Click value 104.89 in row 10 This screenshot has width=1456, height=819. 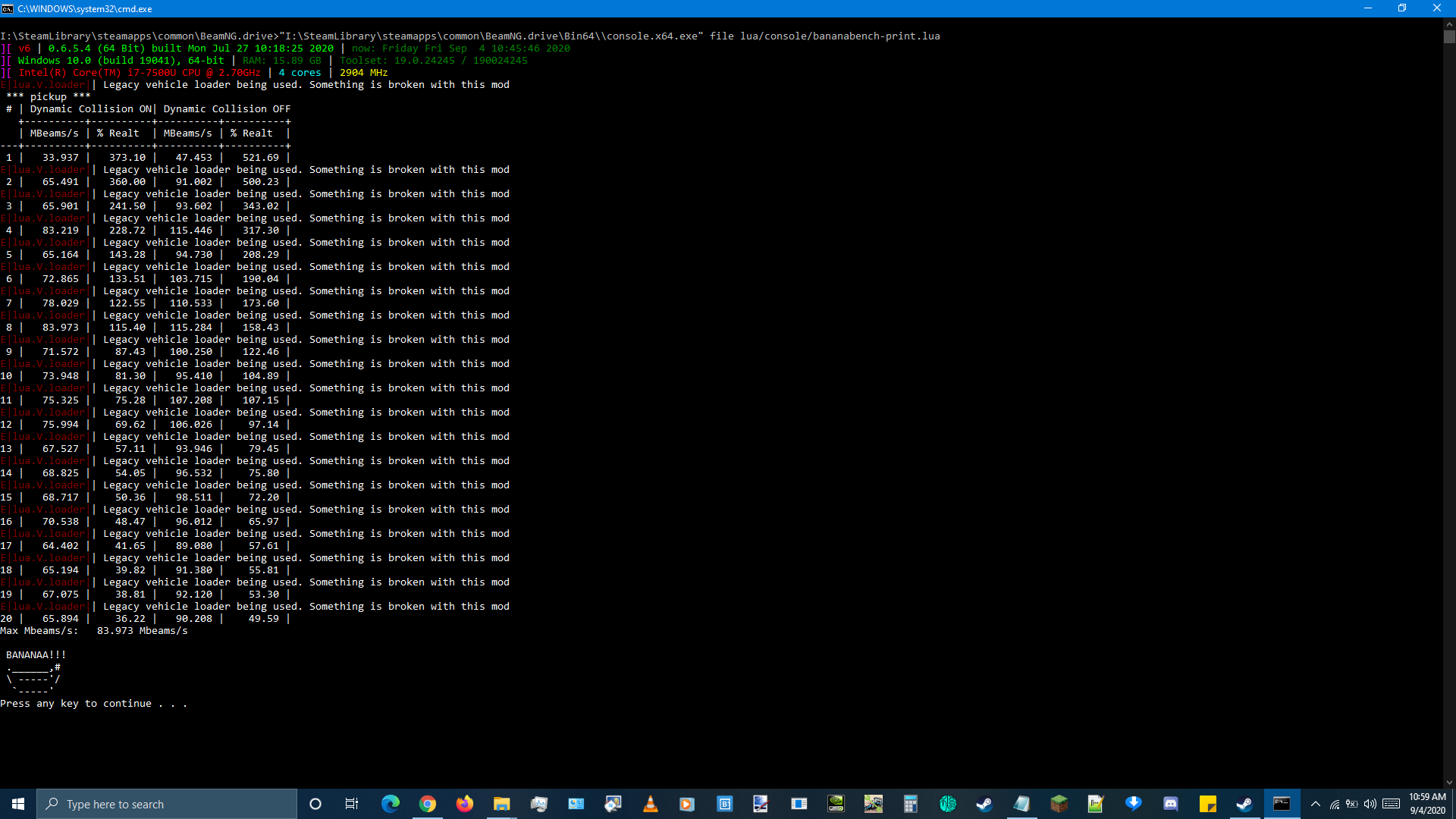[x=261, y=376]
